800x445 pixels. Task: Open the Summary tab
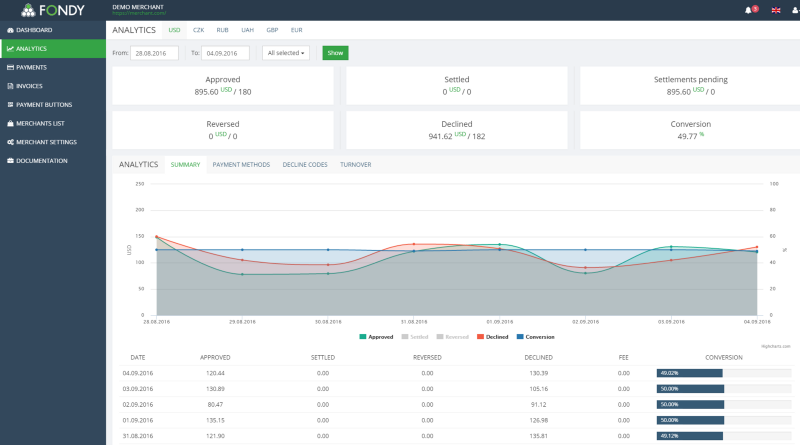click(185, 165)
